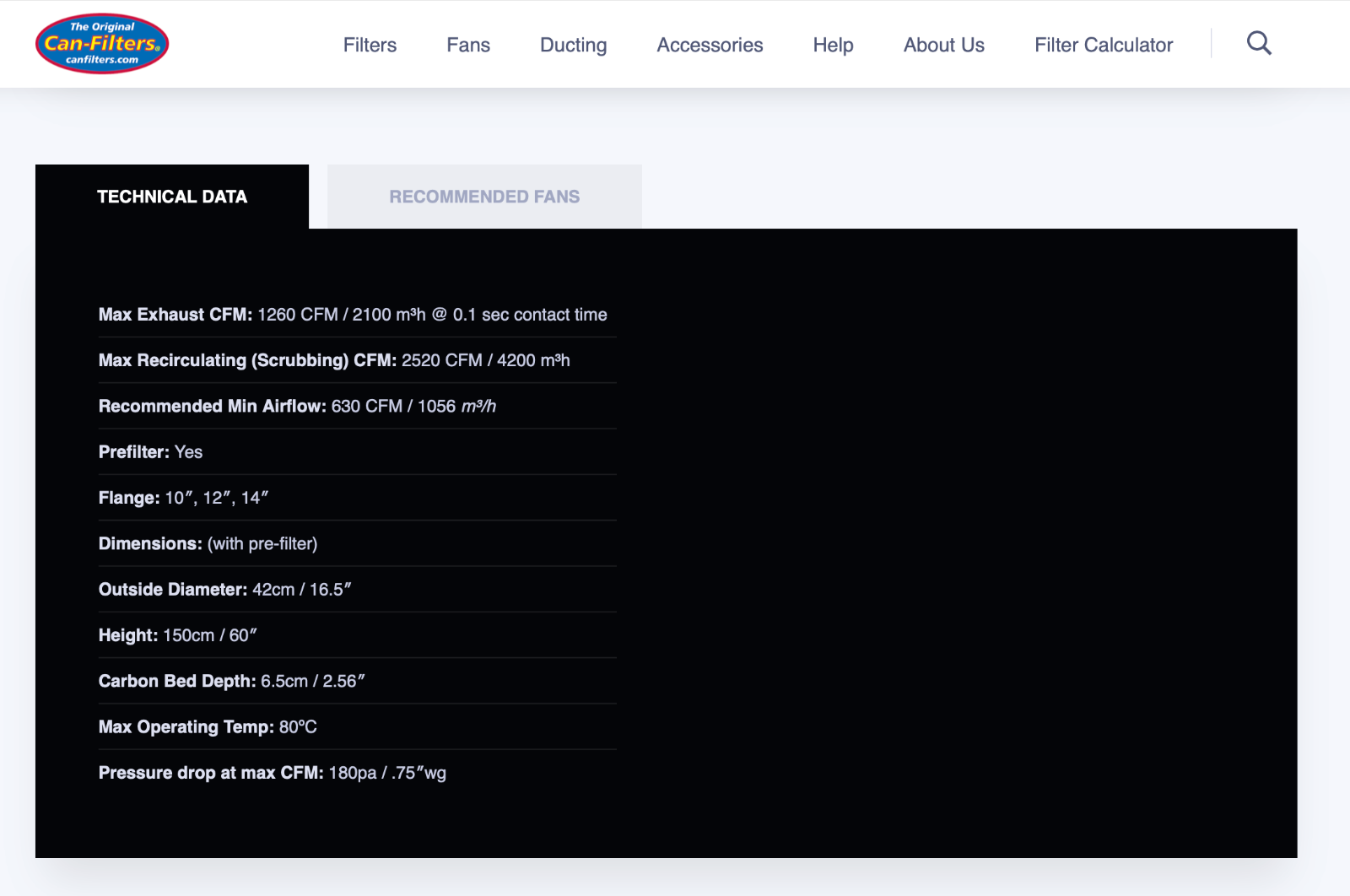Go to the Fans navigation item
This screenshot has height=896, width=1350.
[468, 45]
